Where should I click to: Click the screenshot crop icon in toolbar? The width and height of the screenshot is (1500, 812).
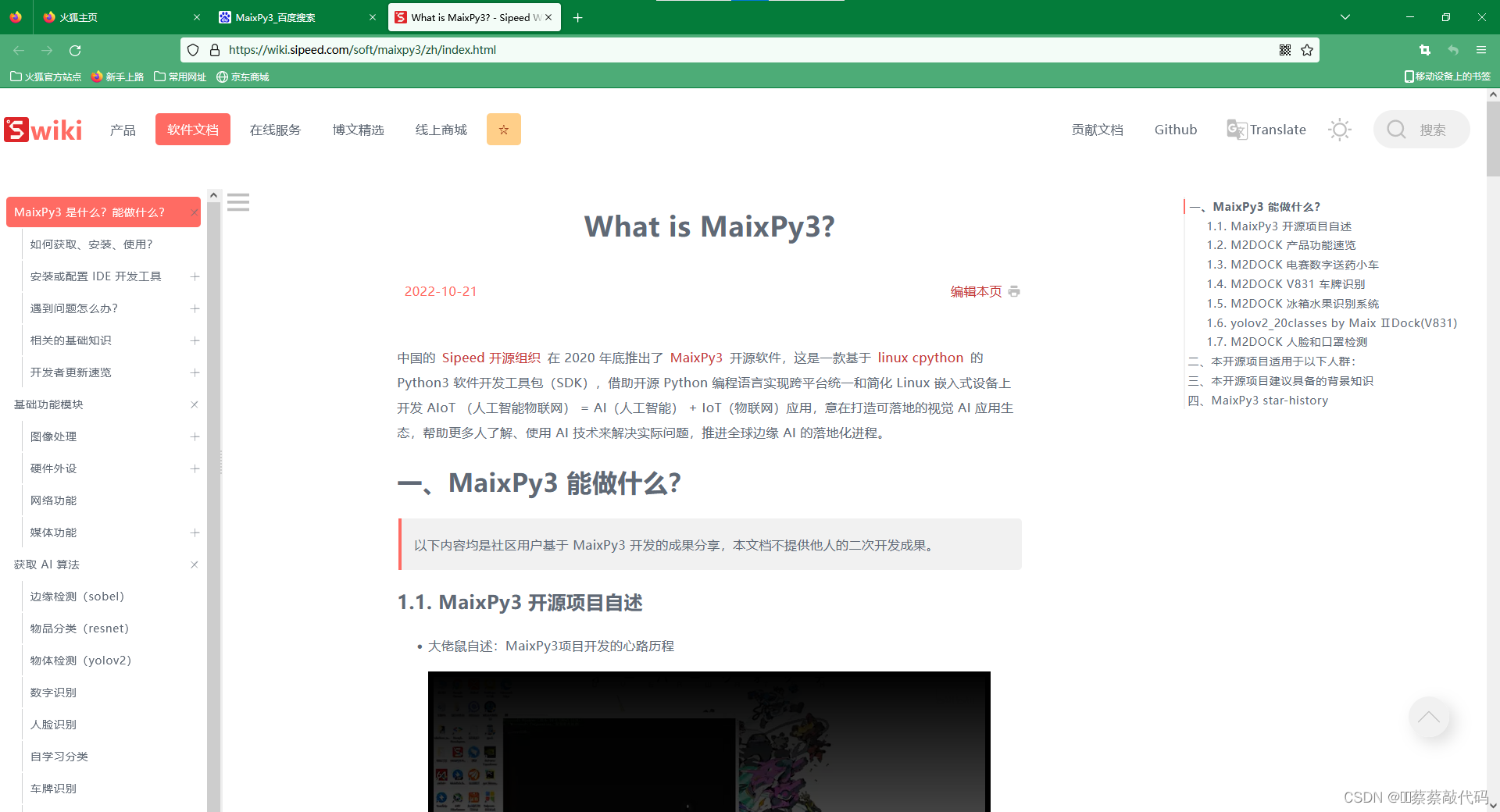(1424, 50)
